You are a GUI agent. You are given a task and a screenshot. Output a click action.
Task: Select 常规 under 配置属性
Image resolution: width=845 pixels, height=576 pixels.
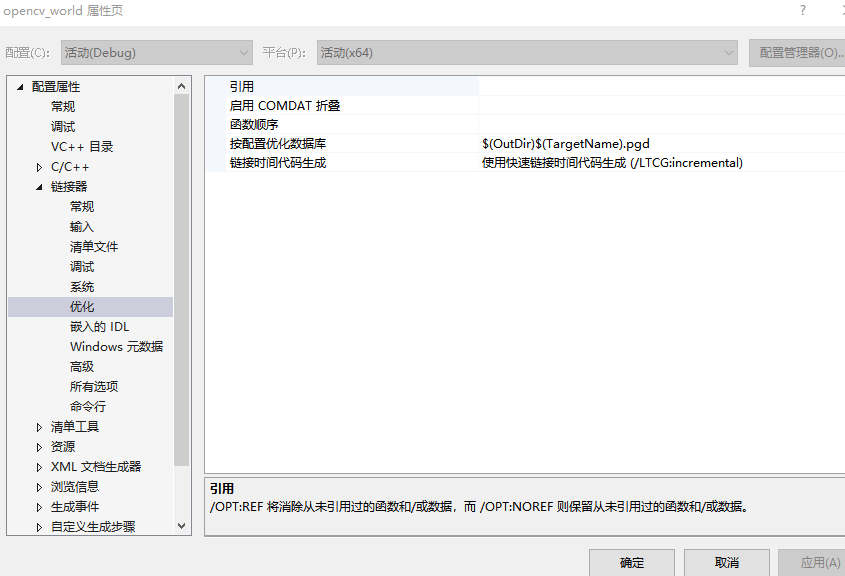[63, 107]
